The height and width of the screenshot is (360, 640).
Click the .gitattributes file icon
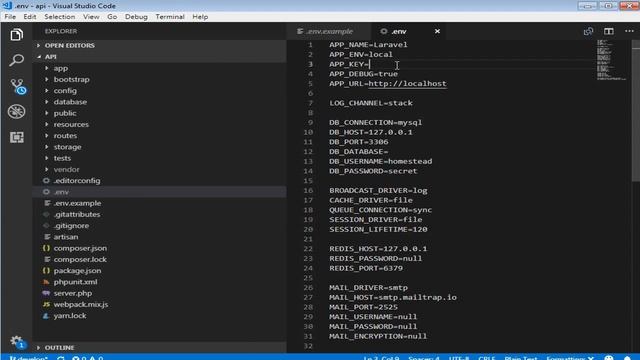46,214
